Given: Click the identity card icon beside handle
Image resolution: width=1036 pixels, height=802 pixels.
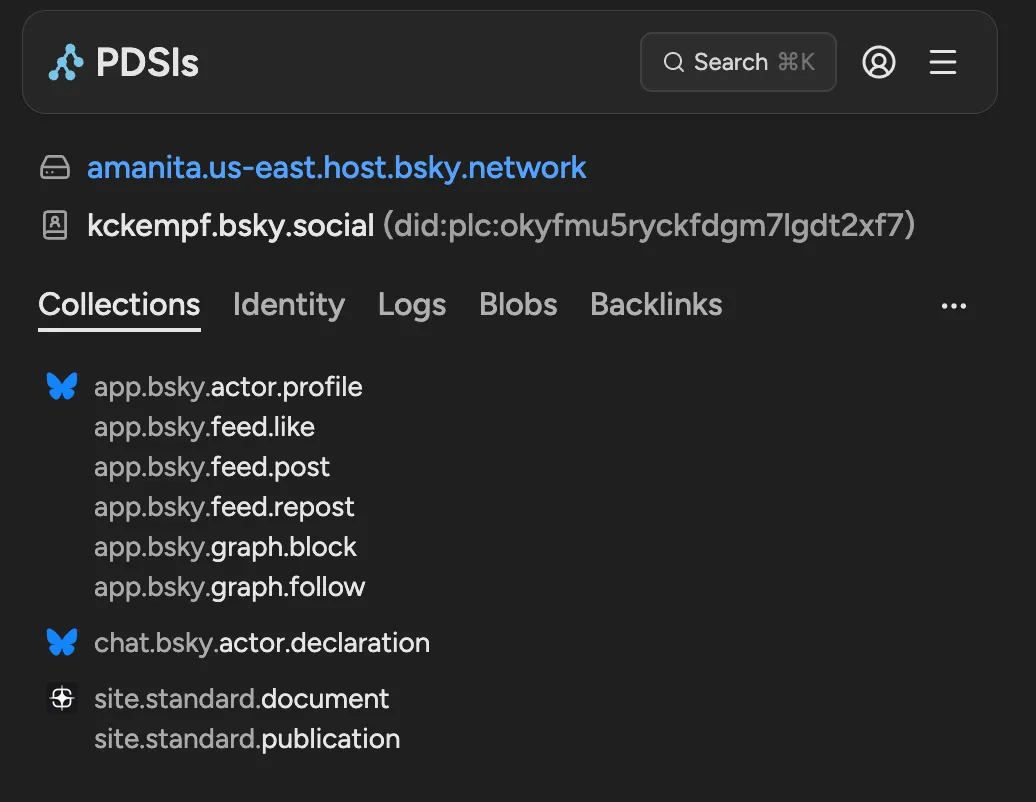Looking at the screenshot, I should click(x=55, y=225).
